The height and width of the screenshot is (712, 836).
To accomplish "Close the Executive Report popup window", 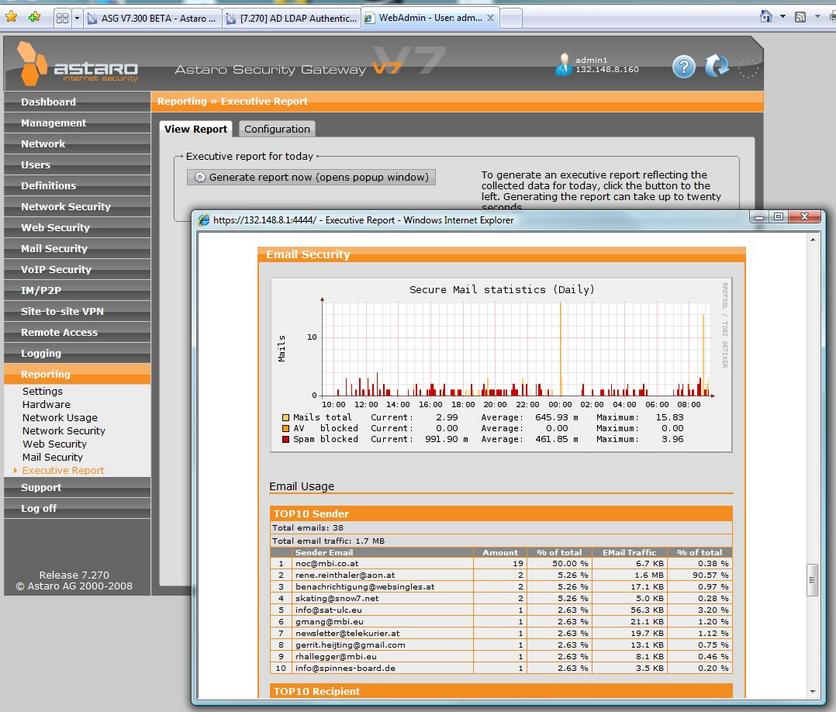I will 805,217.
